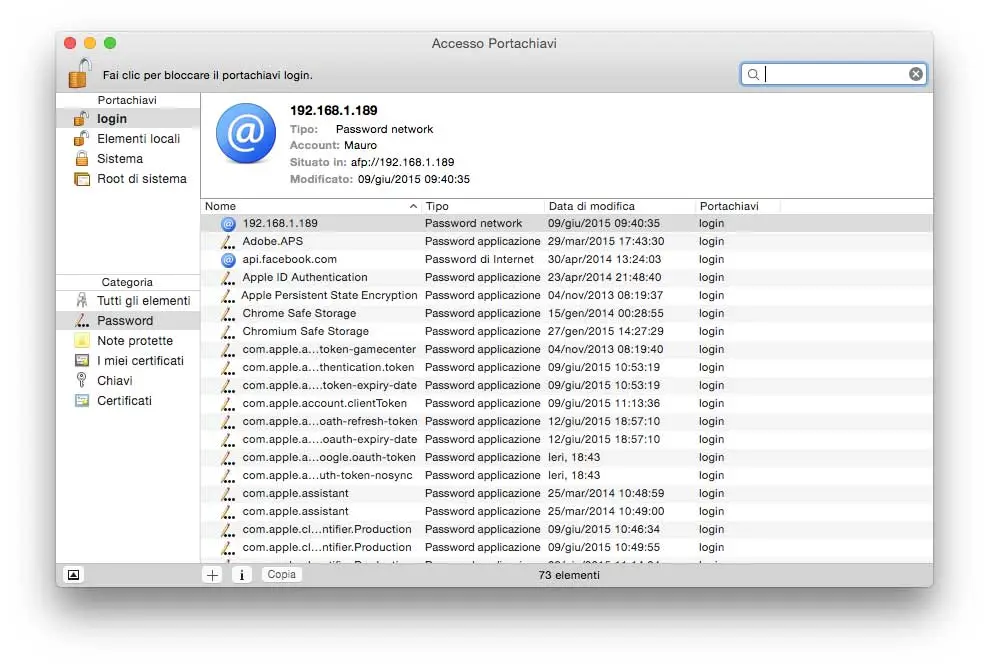Open the Chiavi category

[x=114, y=381]
